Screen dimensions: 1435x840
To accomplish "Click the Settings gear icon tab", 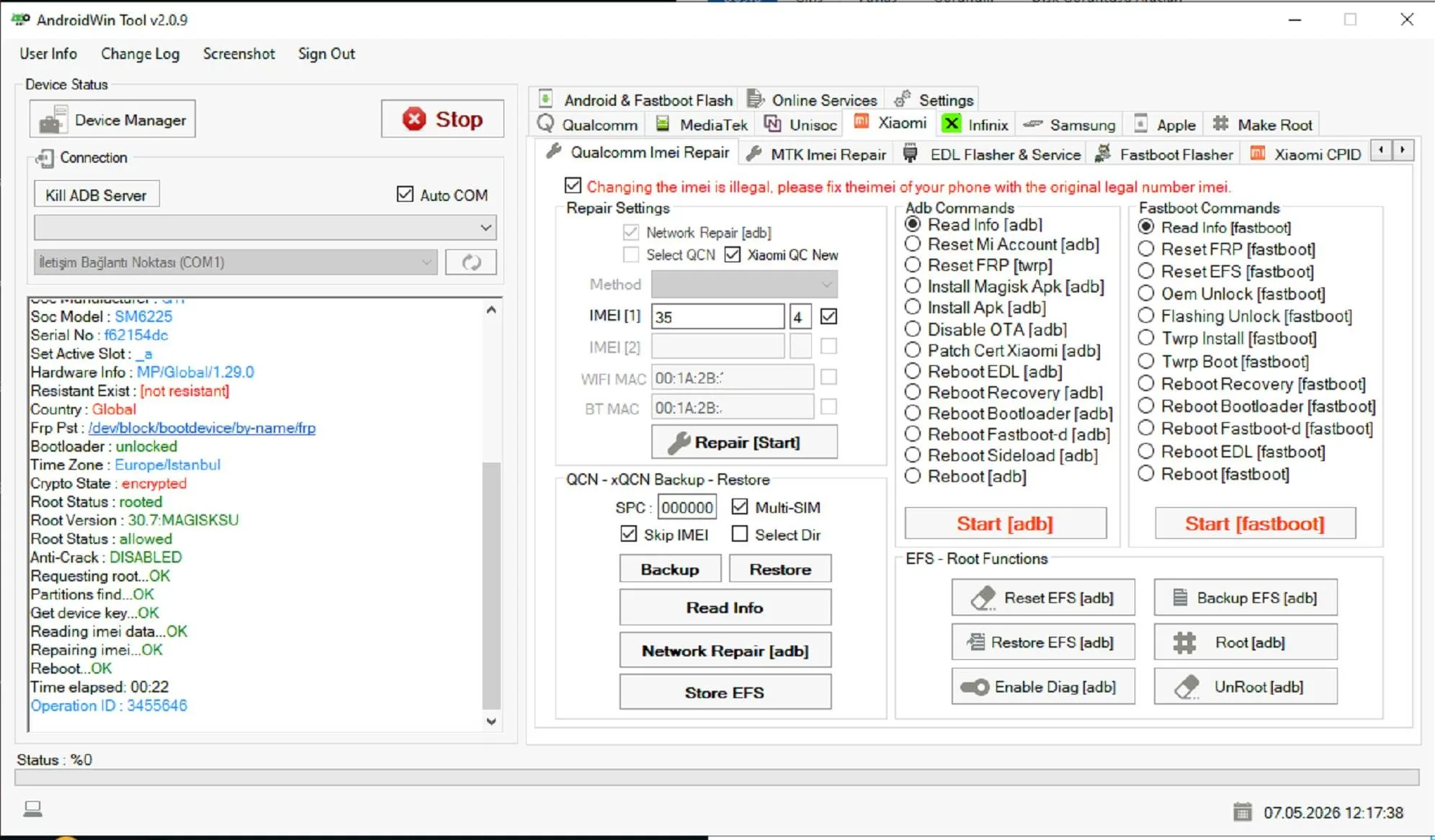I will point(902,99).
